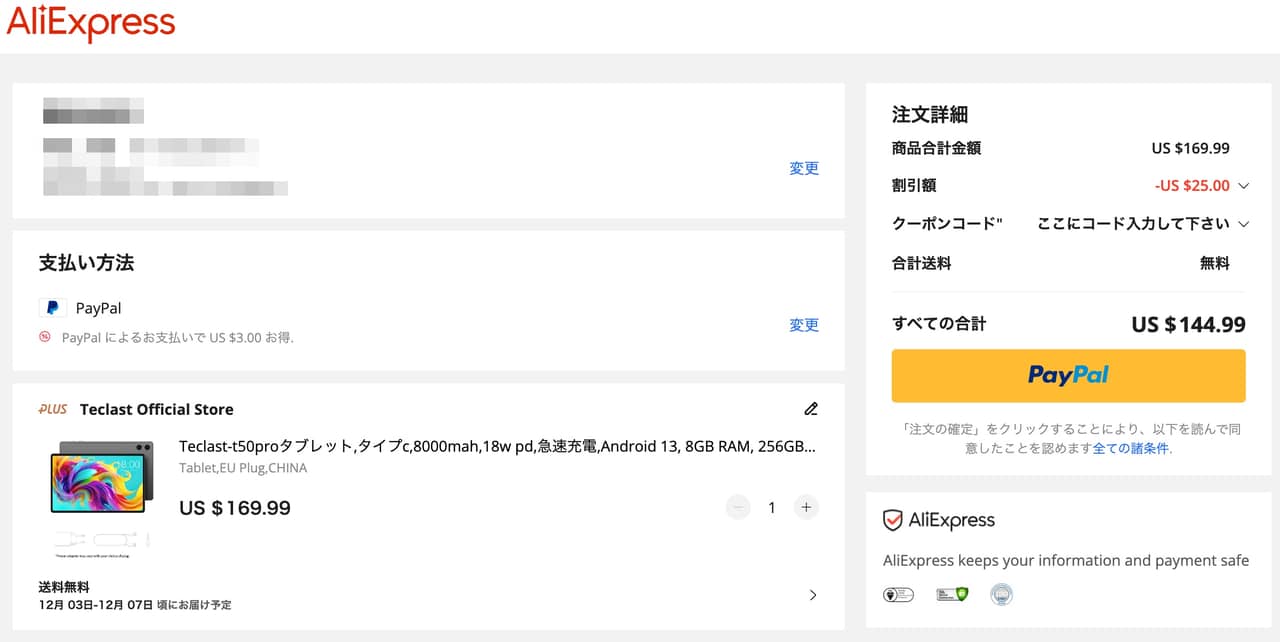Screen dimensions: 1280x642
Task: Decrease item quantity with minus button
Action: [x=739, y=507]
